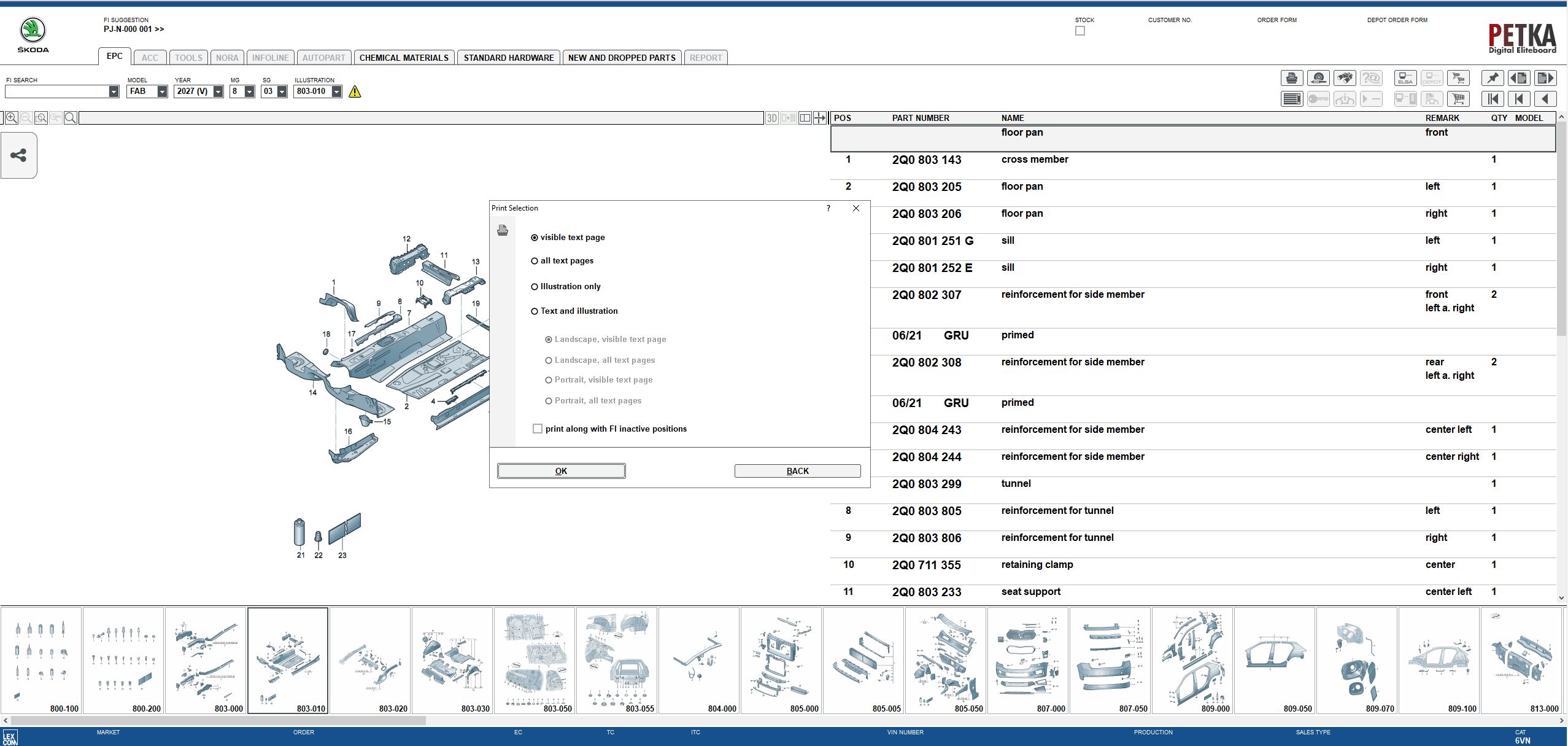The width and height of the screenshot is (1568, 746).
Task: Jump to first illustration icon
Action: coord(1493,99)
